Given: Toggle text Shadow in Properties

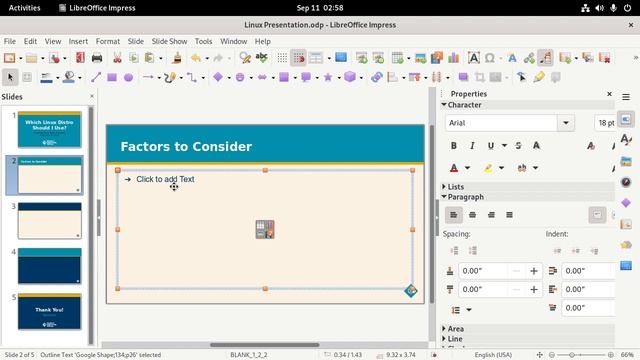Looking at the screenshot, I should coord(536,146).
